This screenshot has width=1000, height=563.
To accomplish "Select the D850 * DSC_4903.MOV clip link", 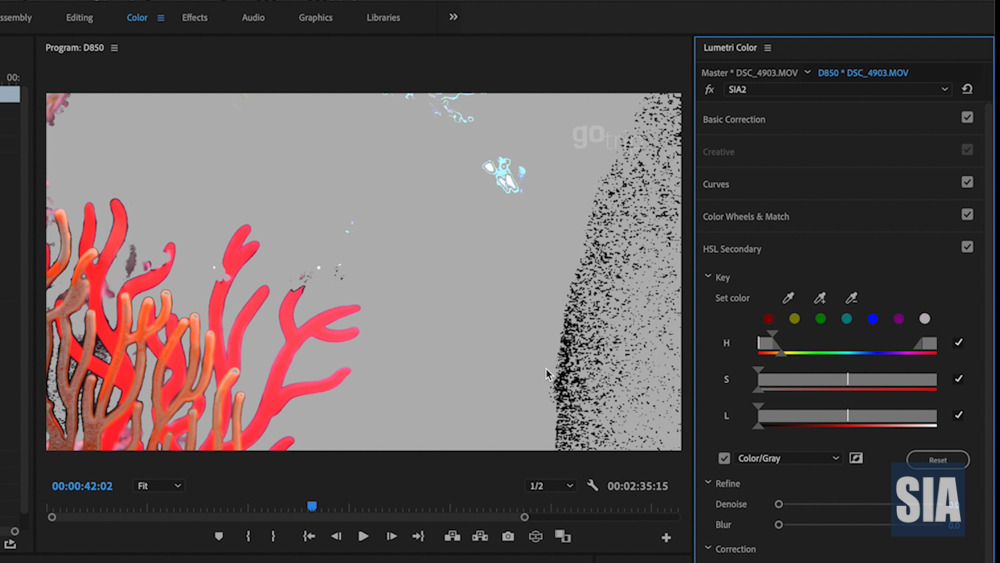I will click(863, 73).
